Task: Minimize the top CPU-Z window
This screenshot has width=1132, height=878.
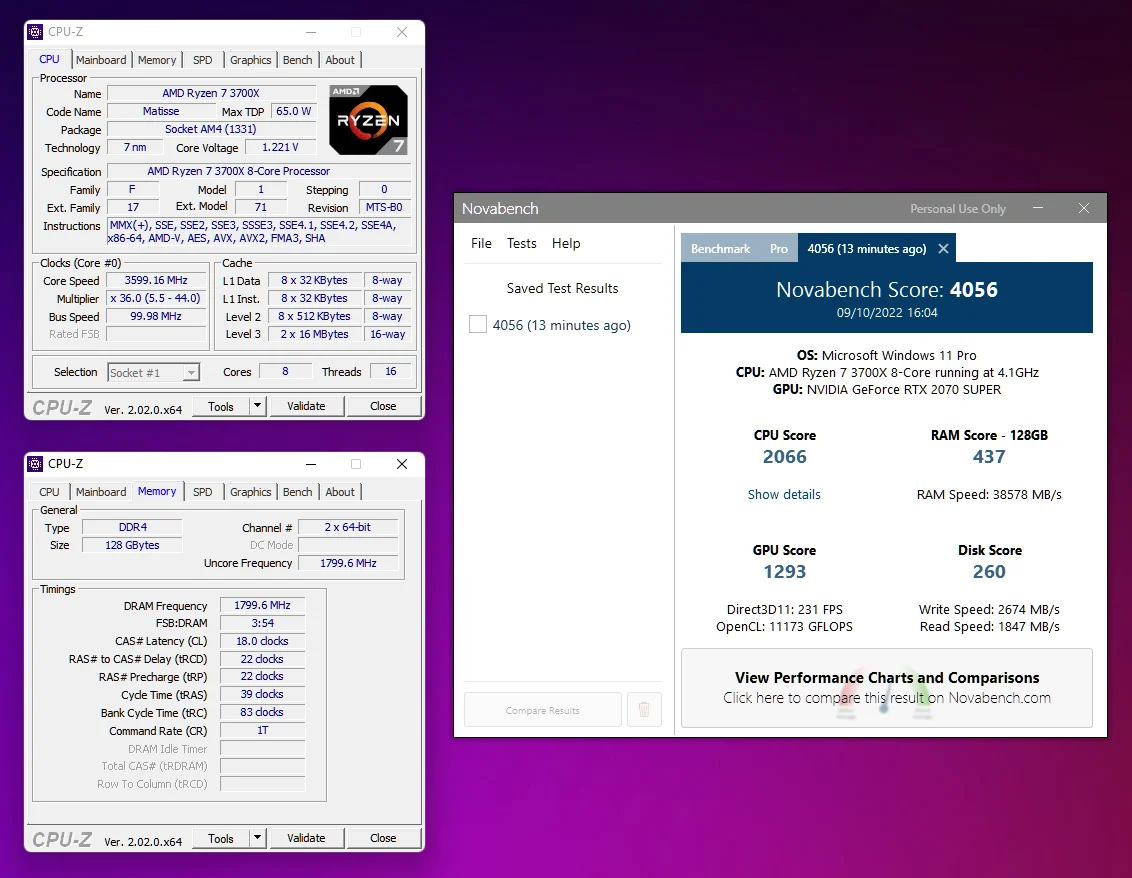Action: coord(311,32)
